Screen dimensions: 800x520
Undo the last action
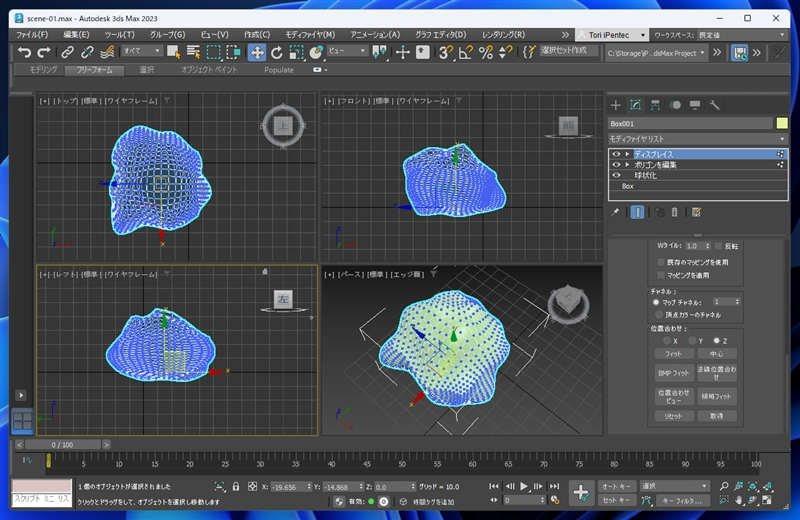[24, 52]
